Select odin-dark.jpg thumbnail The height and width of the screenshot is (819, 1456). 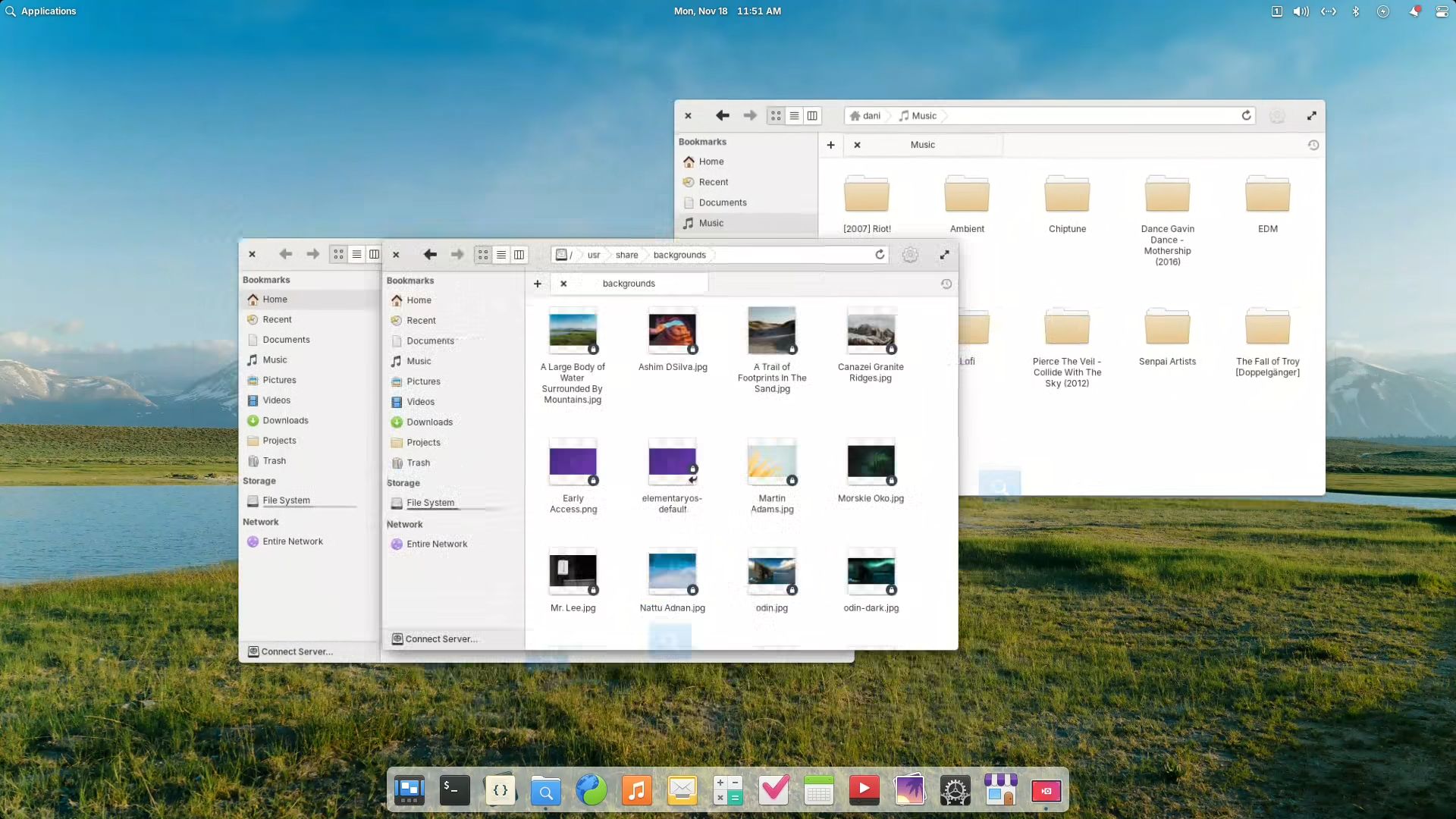871,571
